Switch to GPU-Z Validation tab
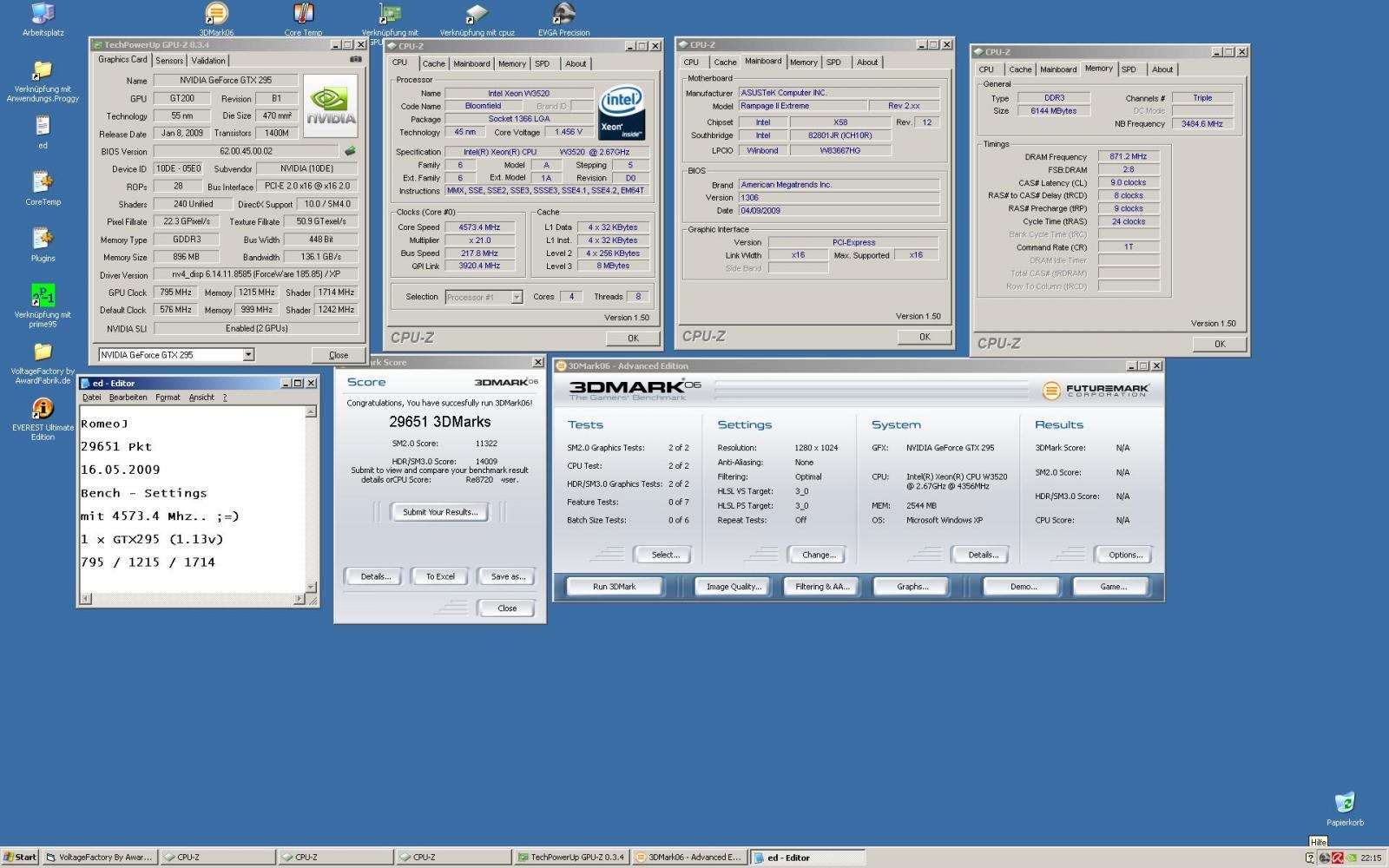Image resolution: width=1389 pixels, height=868 pixels. pyautogui.click(x=208, y=61)
